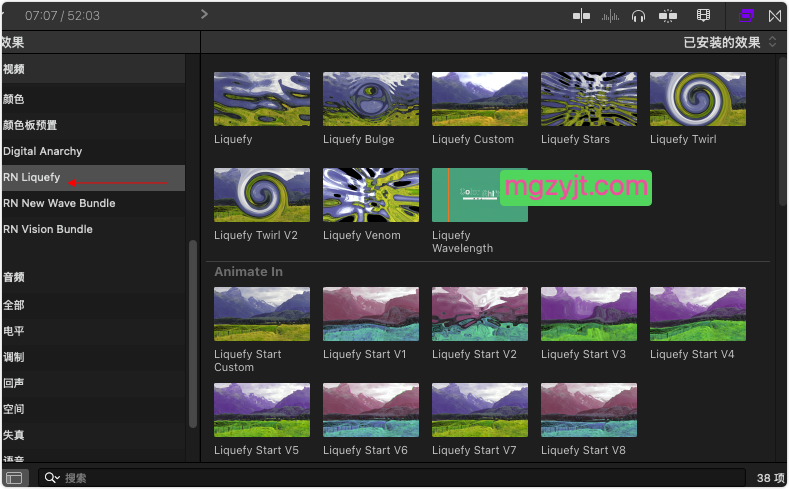Toggle the solo headphones icon
Viewport: 789px width, 489px height.
[x=638, y=17]
